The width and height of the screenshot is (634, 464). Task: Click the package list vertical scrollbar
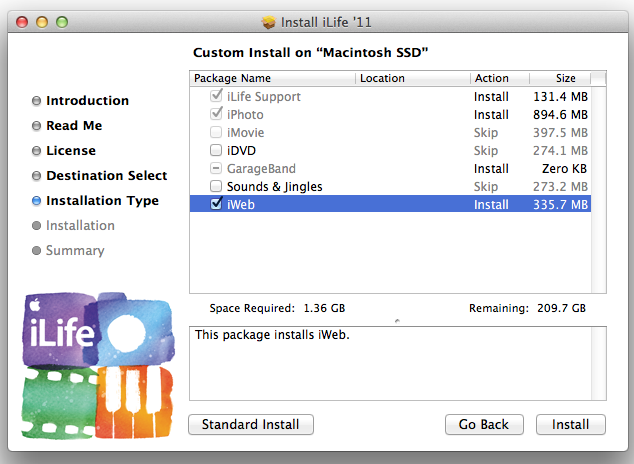click(x=598, y=190)
